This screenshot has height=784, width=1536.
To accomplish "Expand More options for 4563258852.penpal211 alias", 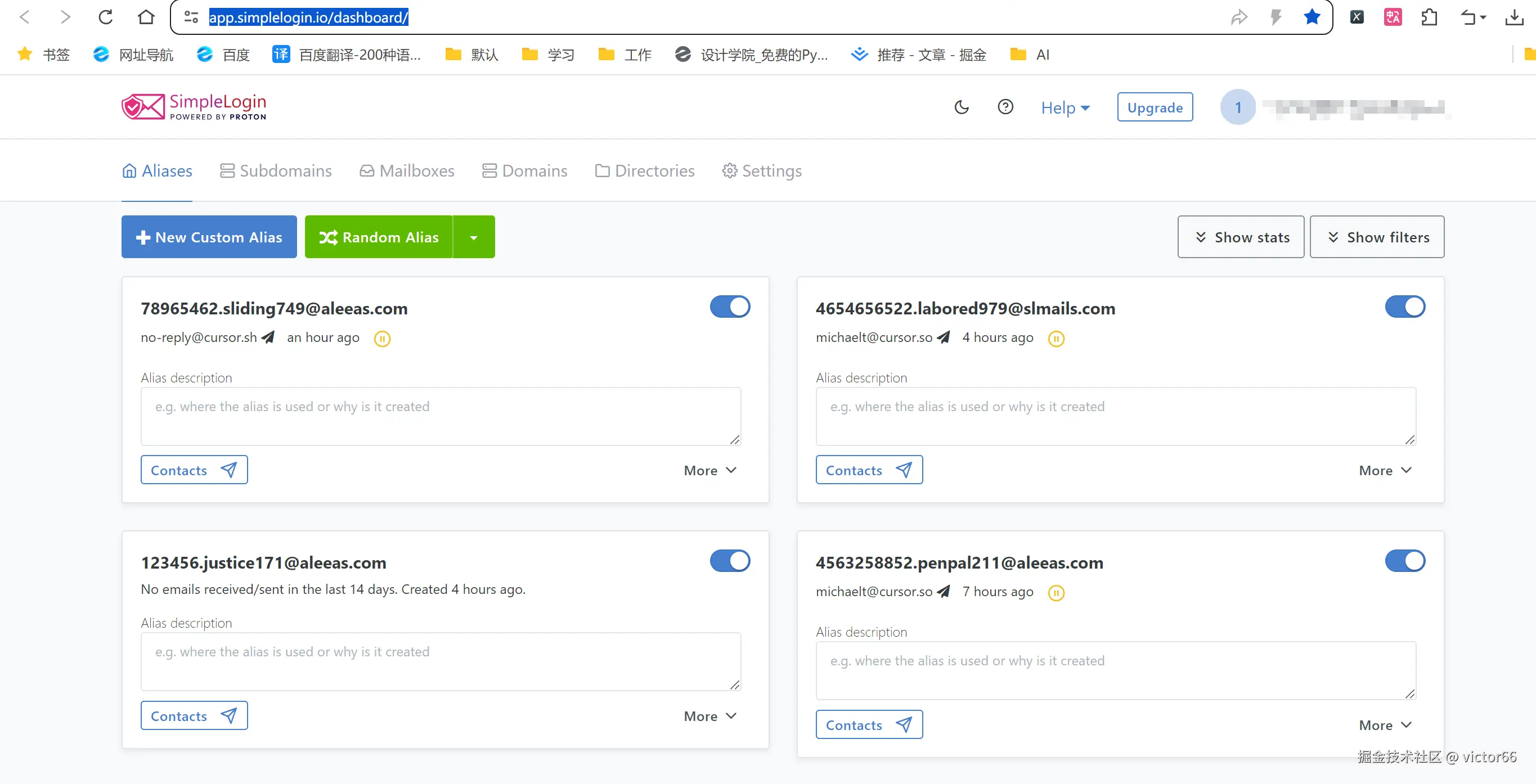I will [1385, 725].
